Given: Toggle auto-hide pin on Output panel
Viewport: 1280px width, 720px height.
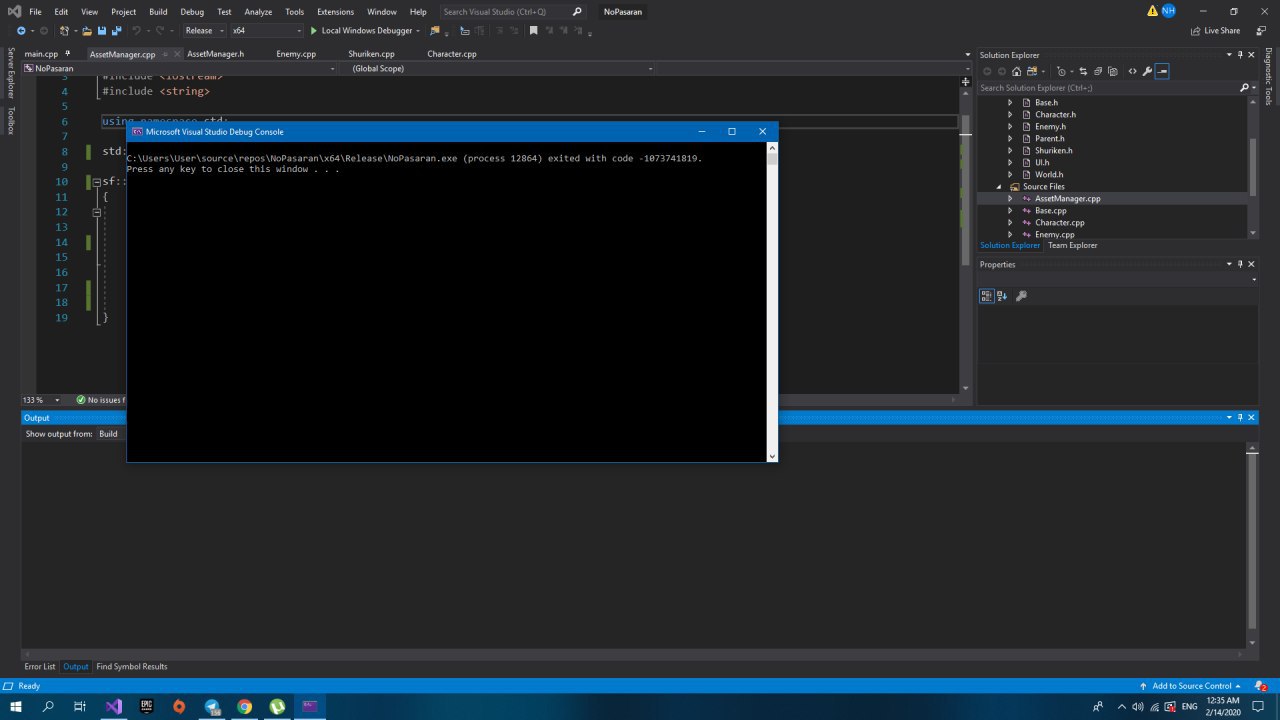Looking at the screenshot, I should 1240,417.
